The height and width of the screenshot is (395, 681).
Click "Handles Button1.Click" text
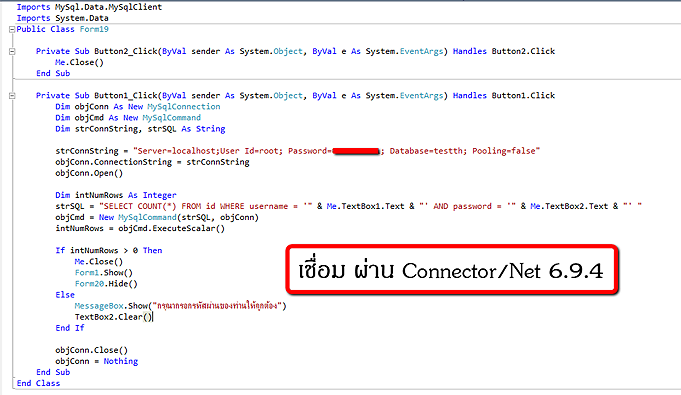(504, 96)
